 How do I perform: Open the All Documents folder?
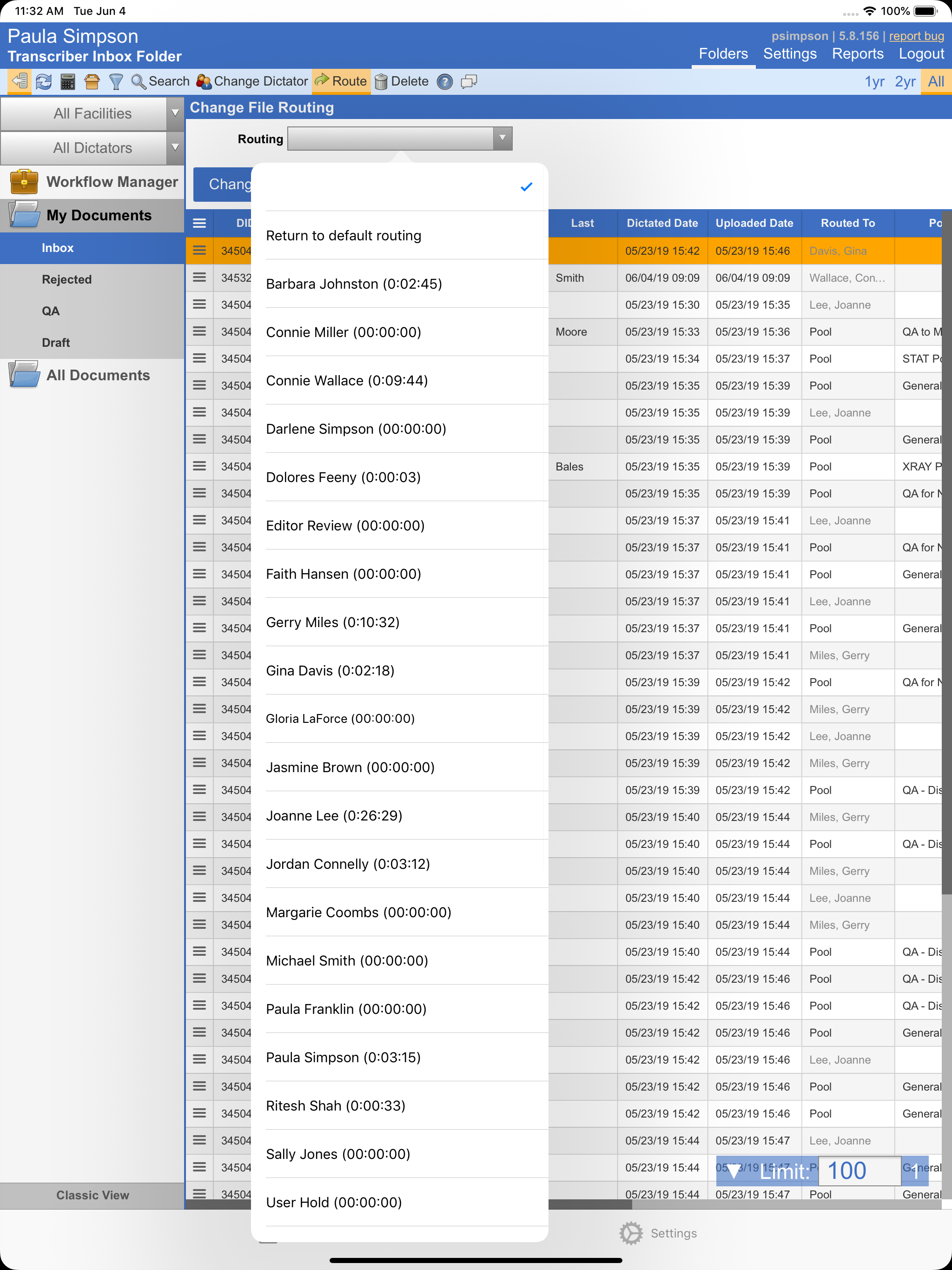[x=92, y=375]
